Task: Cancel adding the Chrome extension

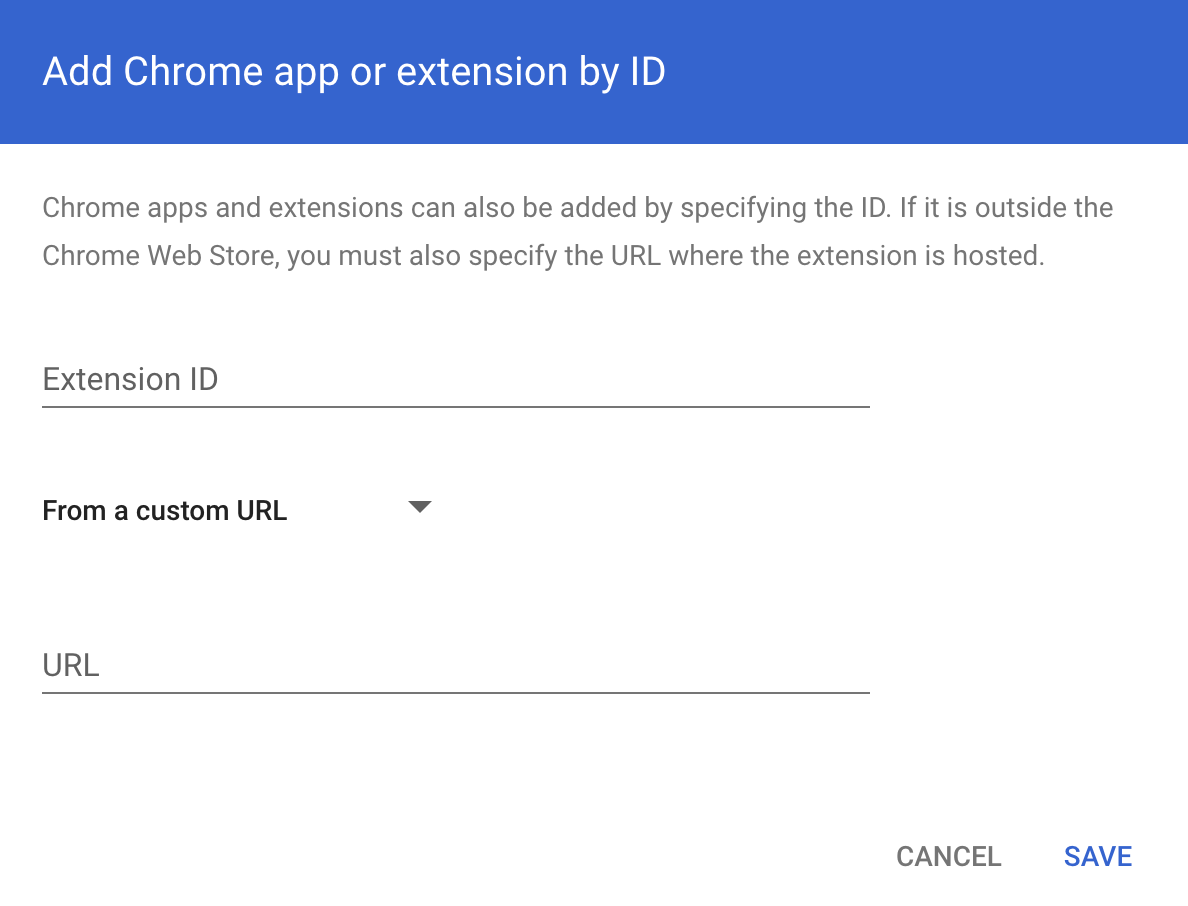Action: click(x=948, y=856)
